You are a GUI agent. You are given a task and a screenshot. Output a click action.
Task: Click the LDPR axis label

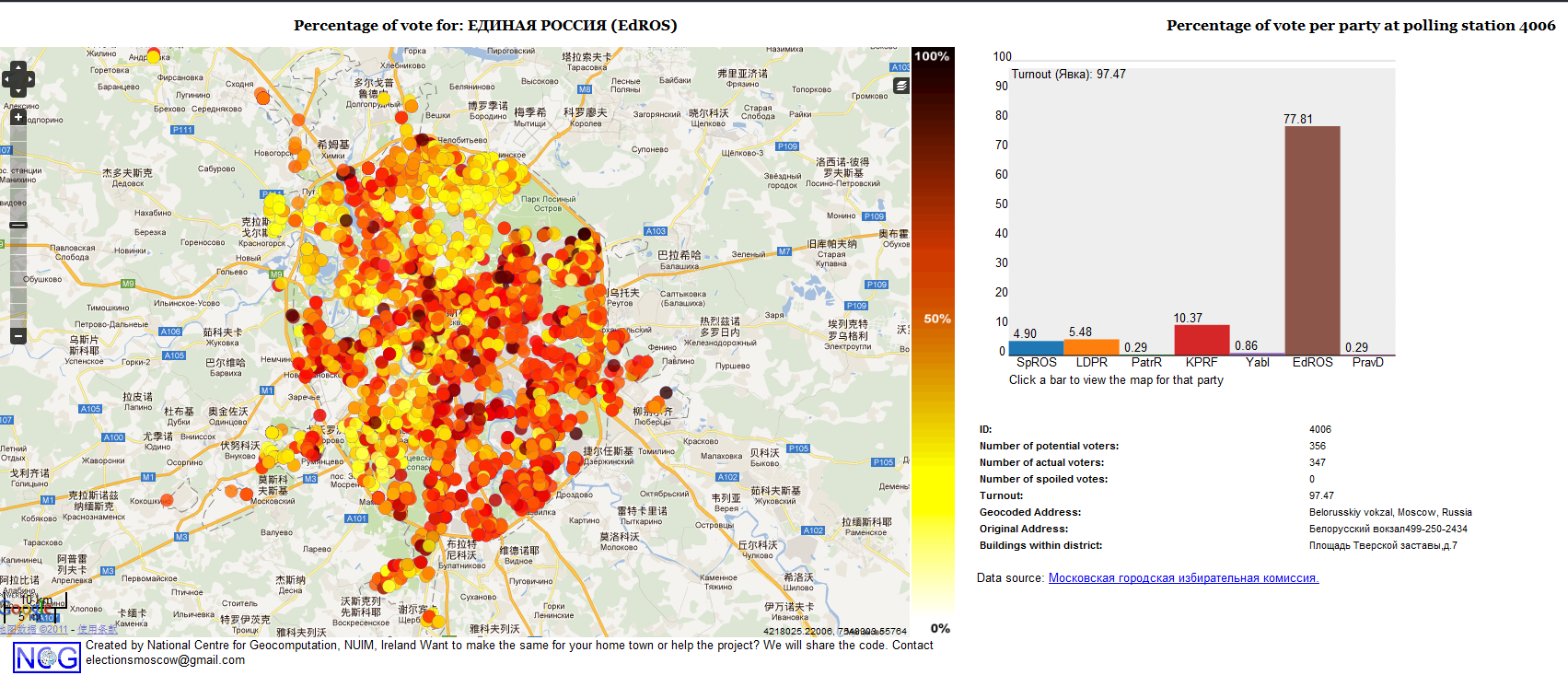click(x=1092, y=363)
